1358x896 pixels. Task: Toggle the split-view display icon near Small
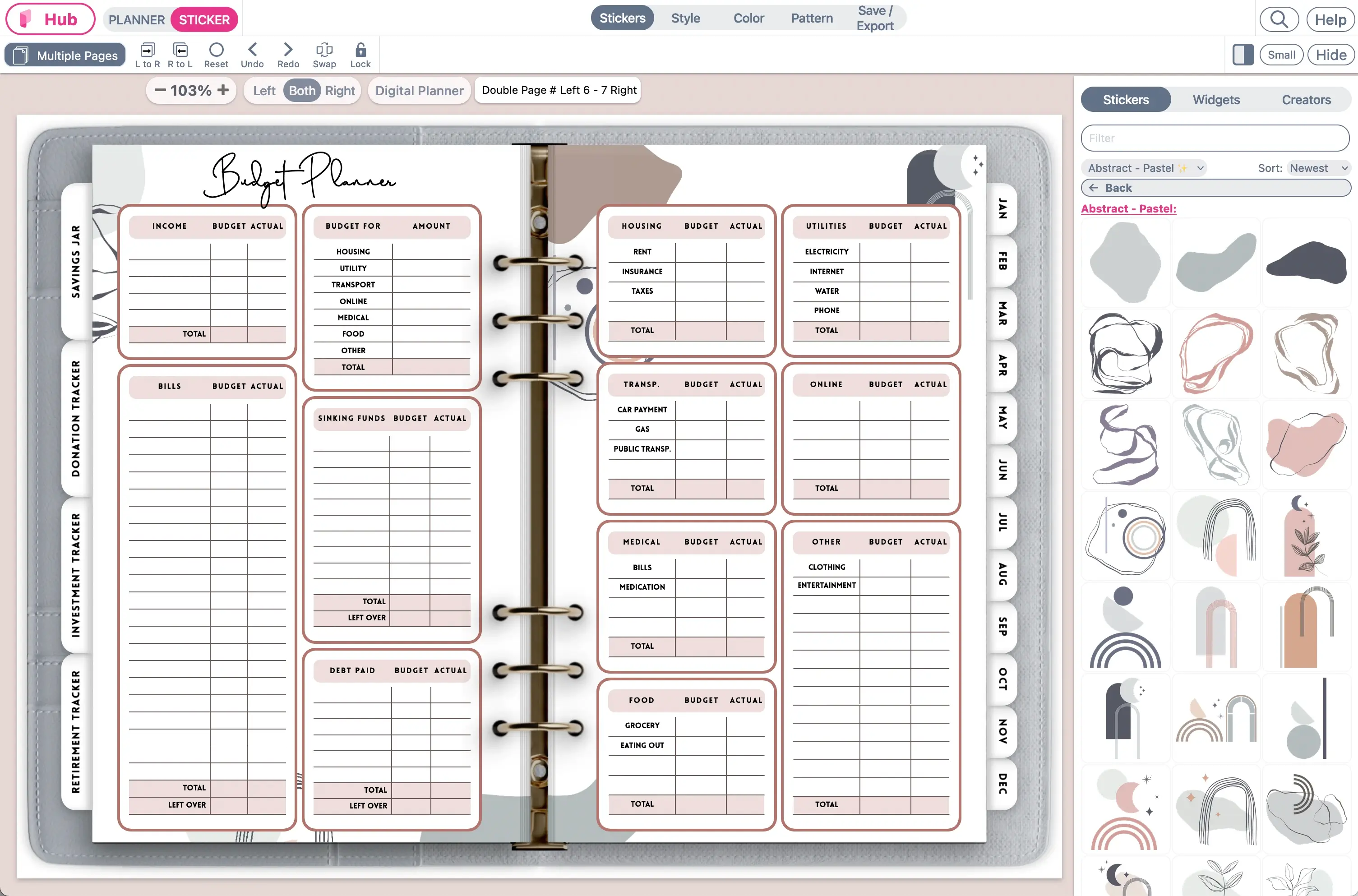pyautogui.click(x=1242, y=54)
